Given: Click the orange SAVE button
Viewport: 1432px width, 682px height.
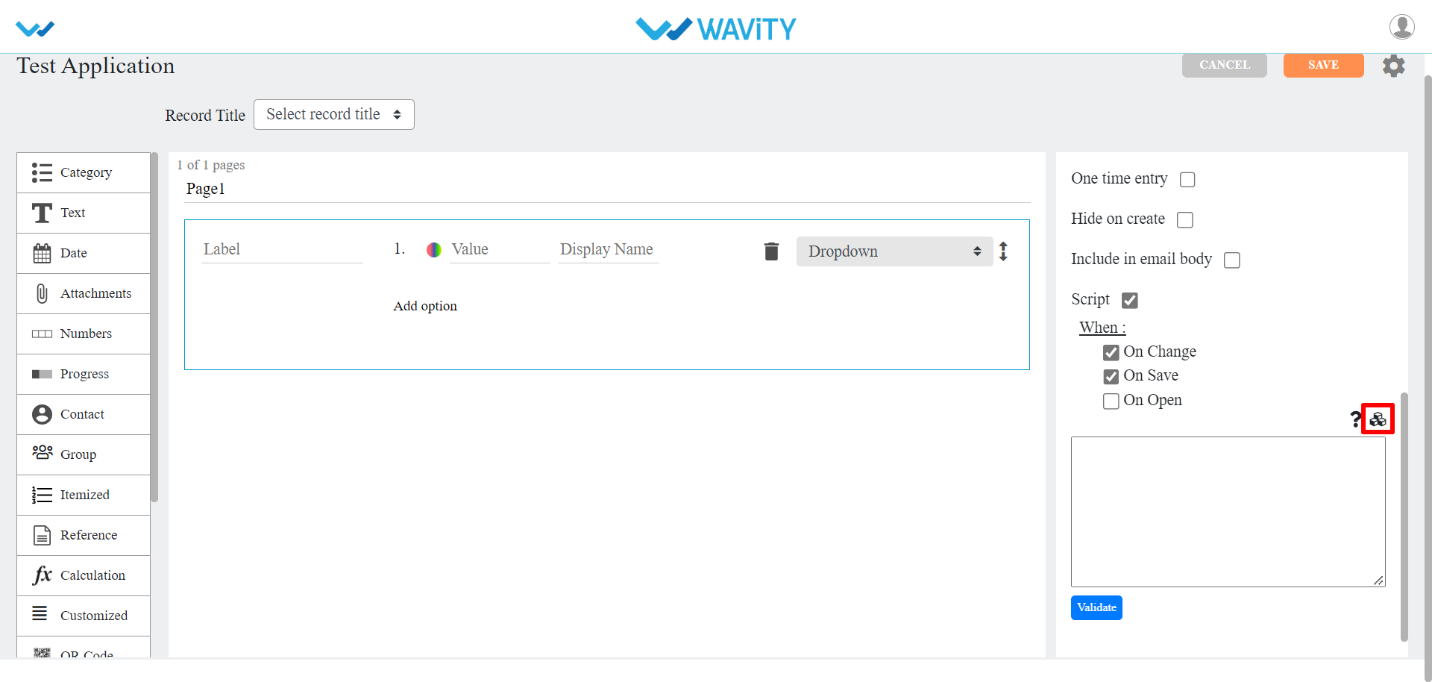Looking at the screenshot, I should tap(1323, 65).
